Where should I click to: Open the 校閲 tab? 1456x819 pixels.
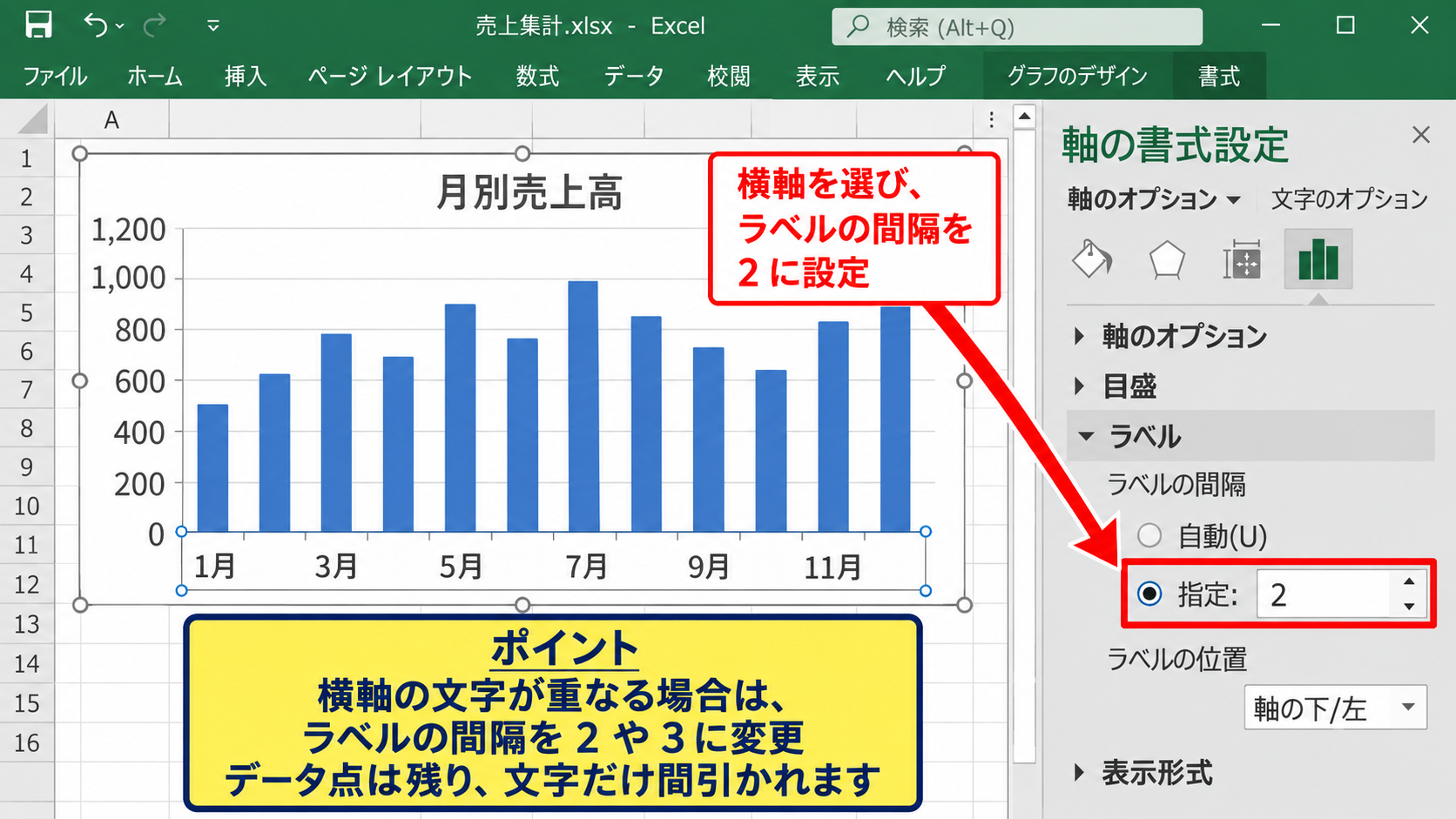[x=729, y=77]
